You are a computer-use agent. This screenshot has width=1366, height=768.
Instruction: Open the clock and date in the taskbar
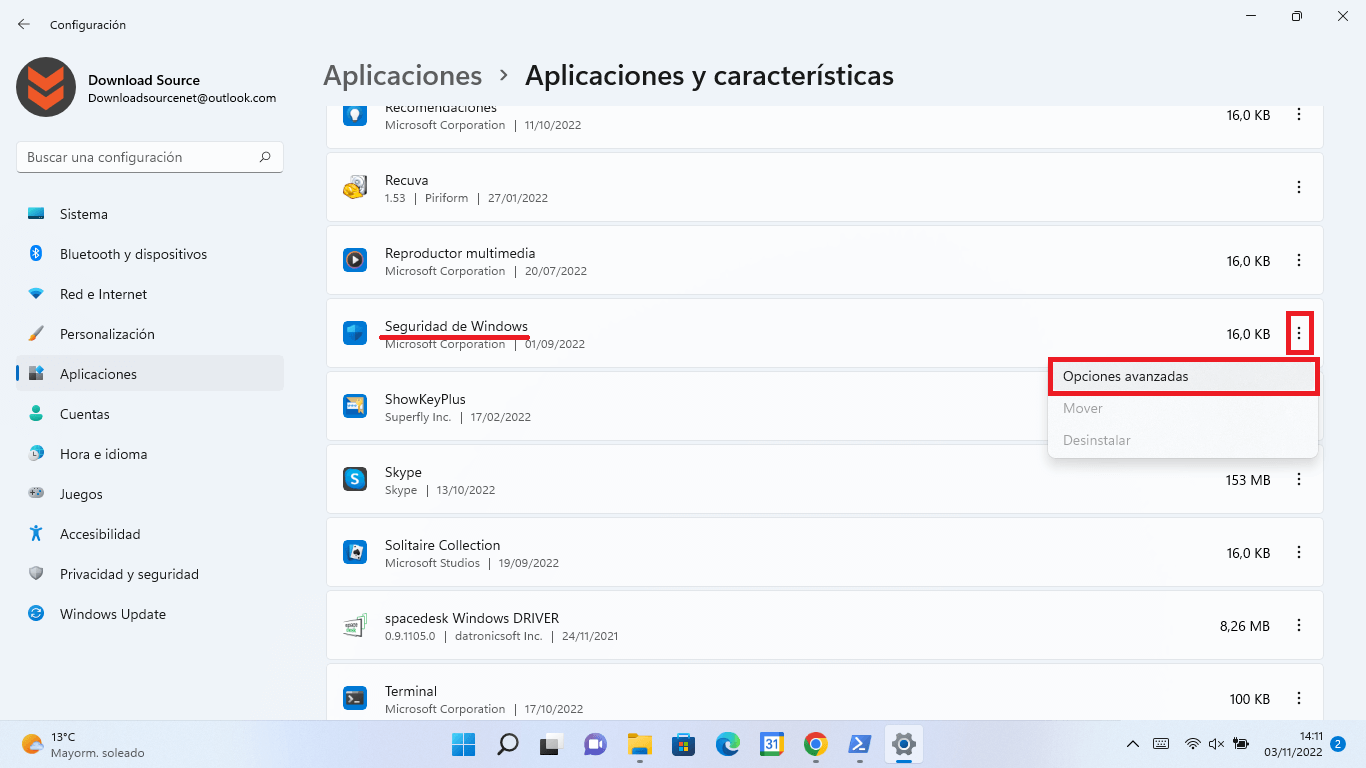point(1293,744)
